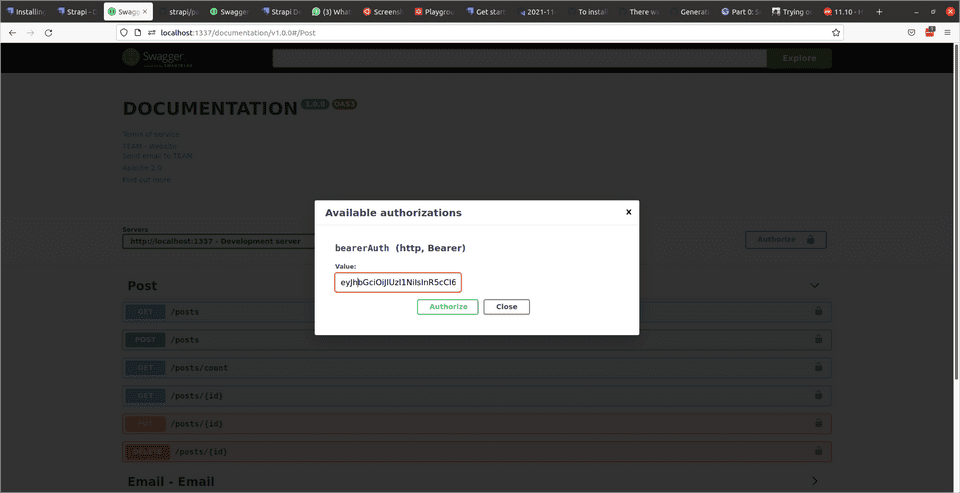
Task: Switch to the Screensh browser tab
Action: point(384,12)
